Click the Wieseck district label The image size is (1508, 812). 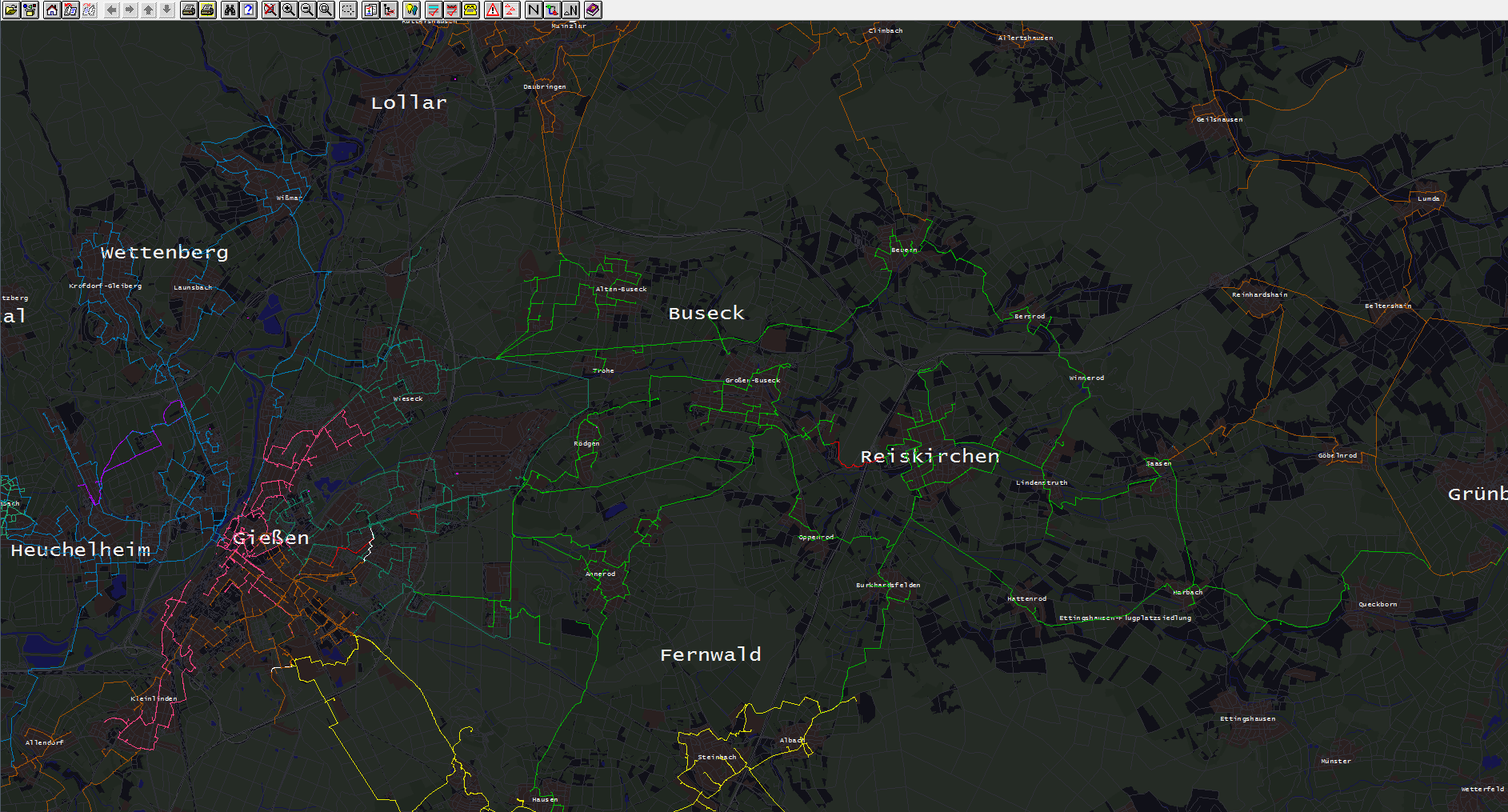pos(408,399)
